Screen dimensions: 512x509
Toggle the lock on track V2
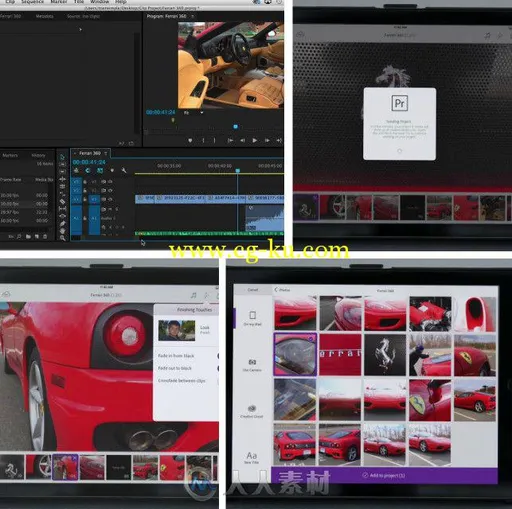pos(85,190)
